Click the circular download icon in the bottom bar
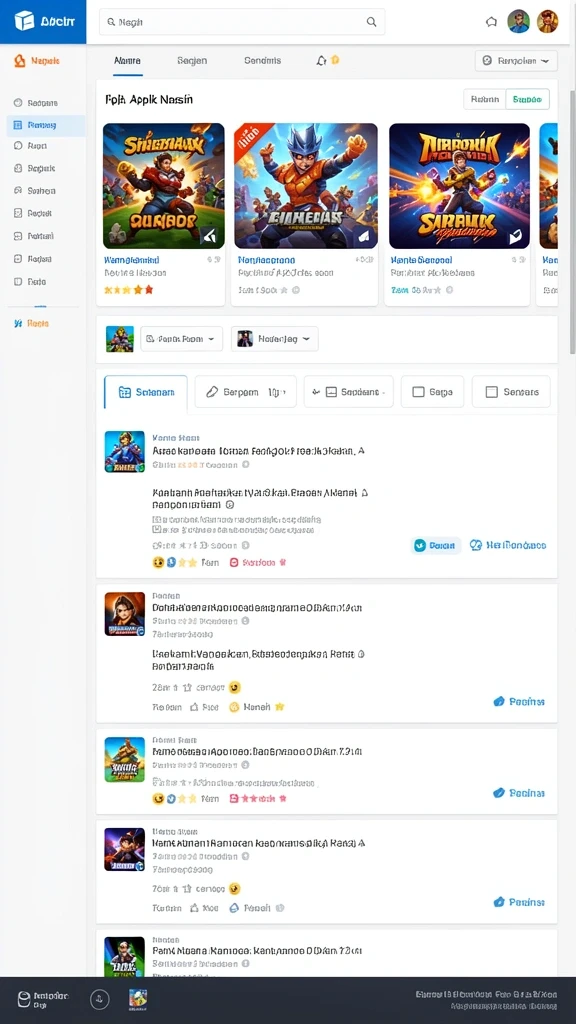576x1024 pixels. (x=99, y=999)
